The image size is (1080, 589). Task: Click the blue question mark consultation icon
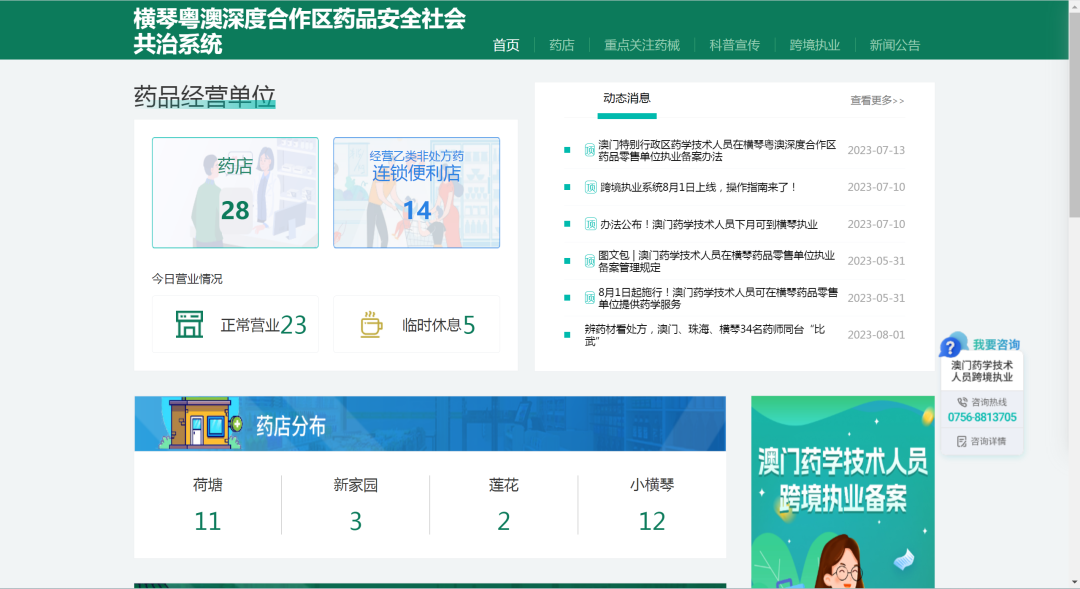tap(950, 346)
